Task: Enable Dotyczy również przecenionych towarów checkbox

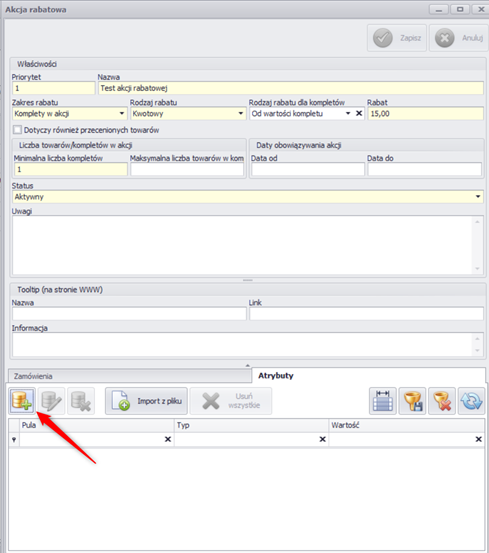Action: click(17, 130)
